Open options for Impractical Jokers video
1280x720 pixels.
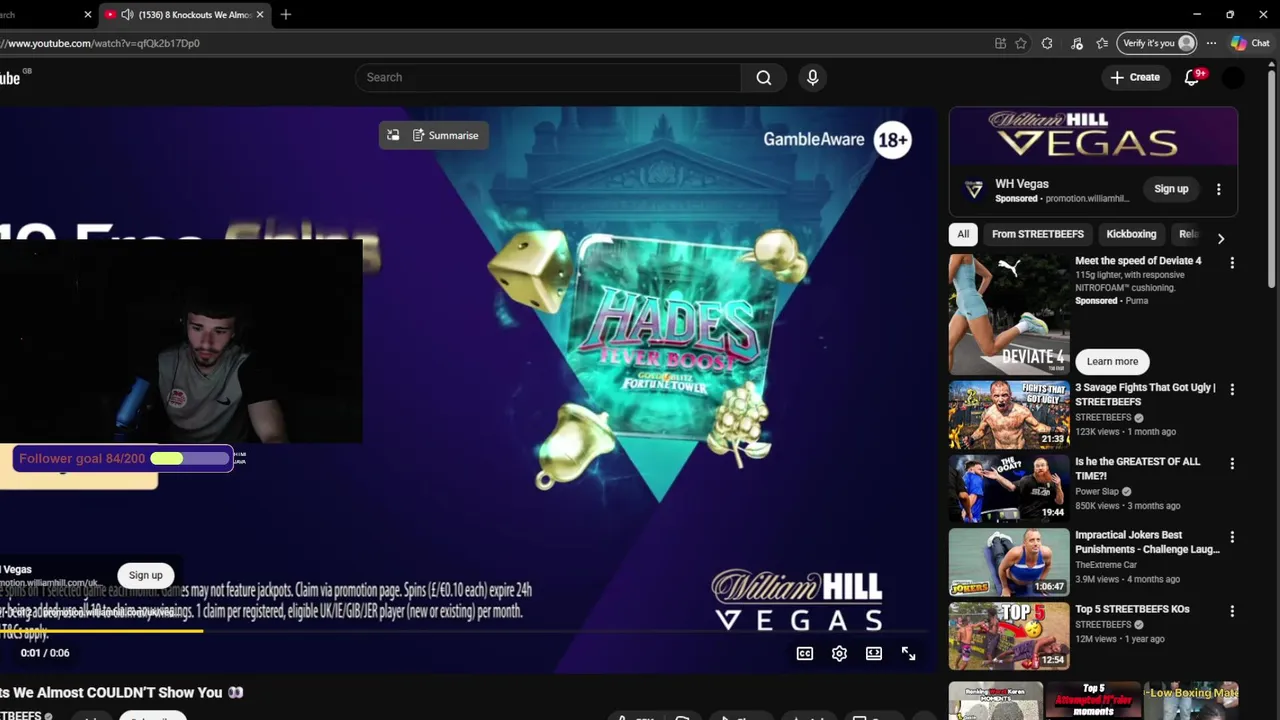[x=1232, y=537]
